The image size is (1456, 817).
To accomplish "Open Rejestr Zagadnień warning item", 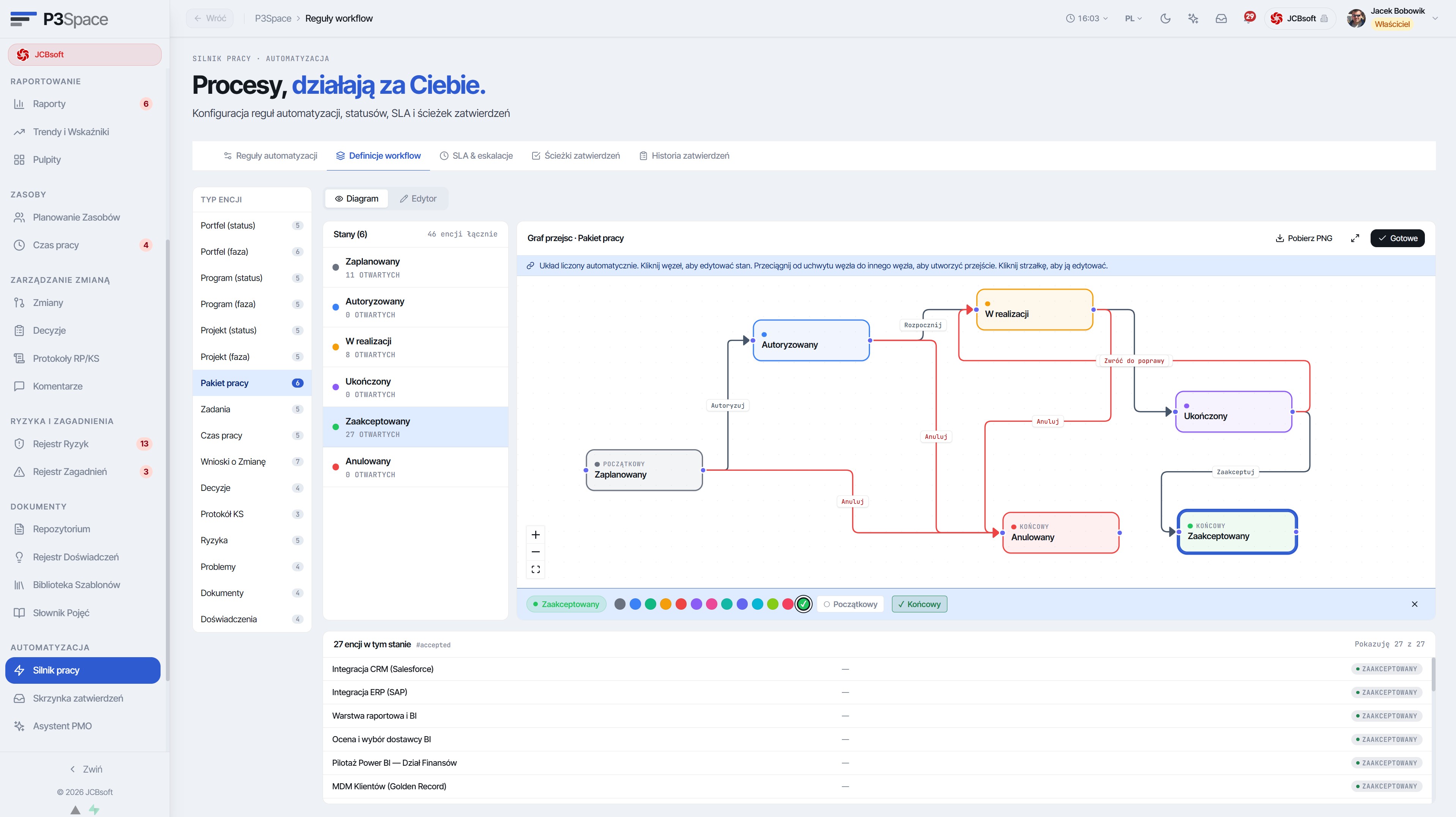I will coord(83,472).
